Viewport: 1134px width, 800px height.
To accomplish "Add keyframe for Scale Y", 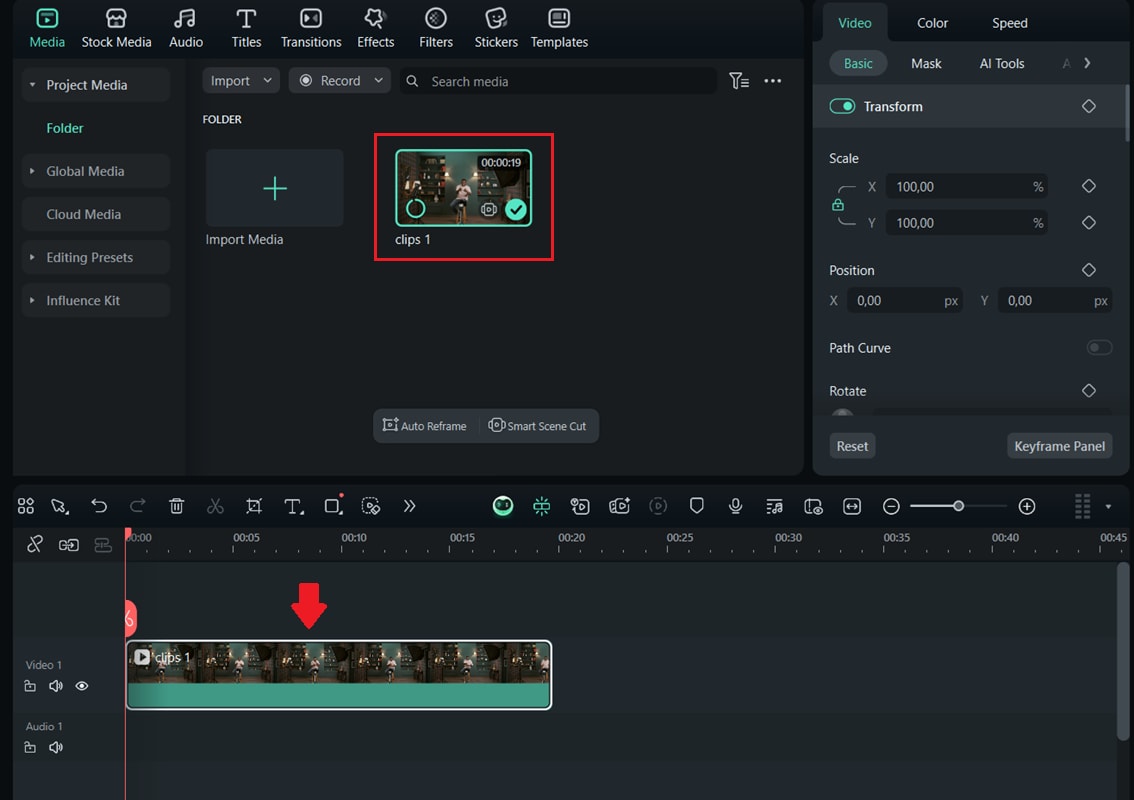I will [1088, 223].
